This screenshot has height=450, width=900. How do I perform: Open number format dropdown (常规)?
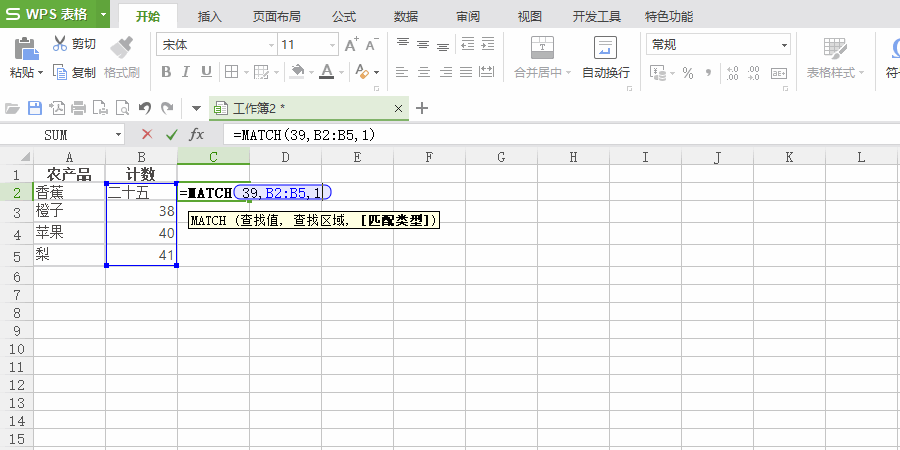[784, 45]
